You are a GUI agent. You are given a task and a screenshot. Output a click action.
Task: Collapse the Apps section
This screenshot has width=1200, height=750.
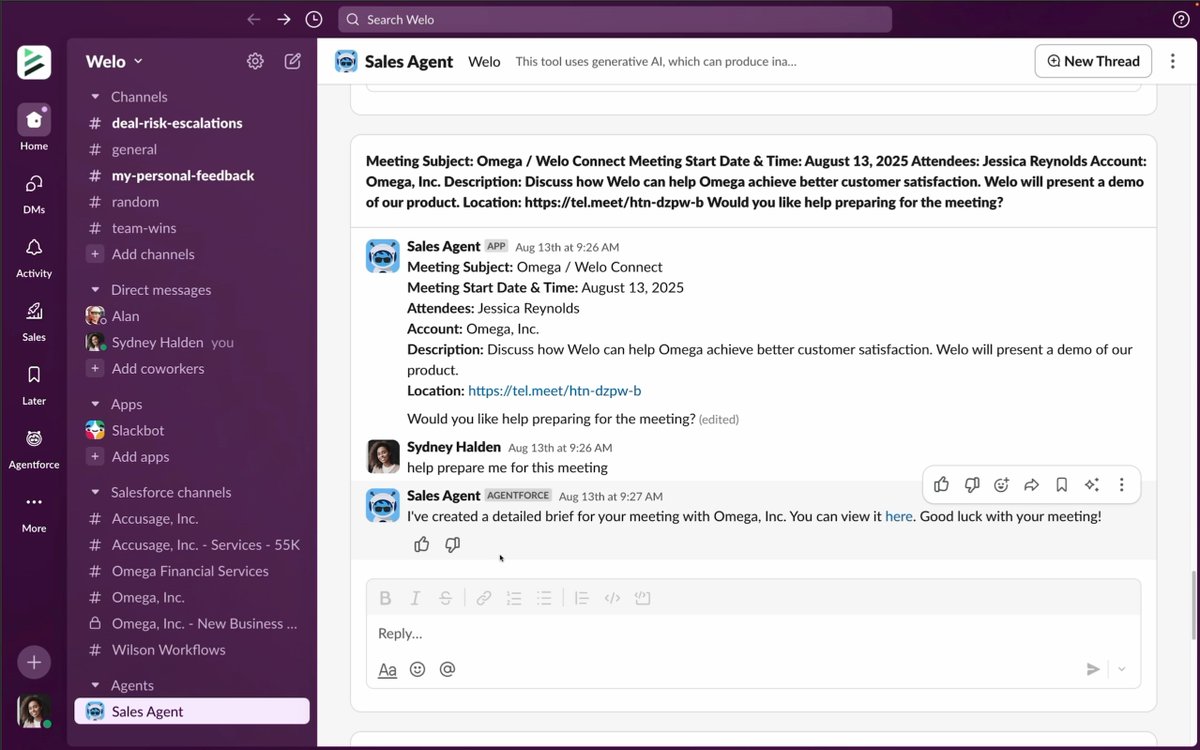tap(96, 404)
